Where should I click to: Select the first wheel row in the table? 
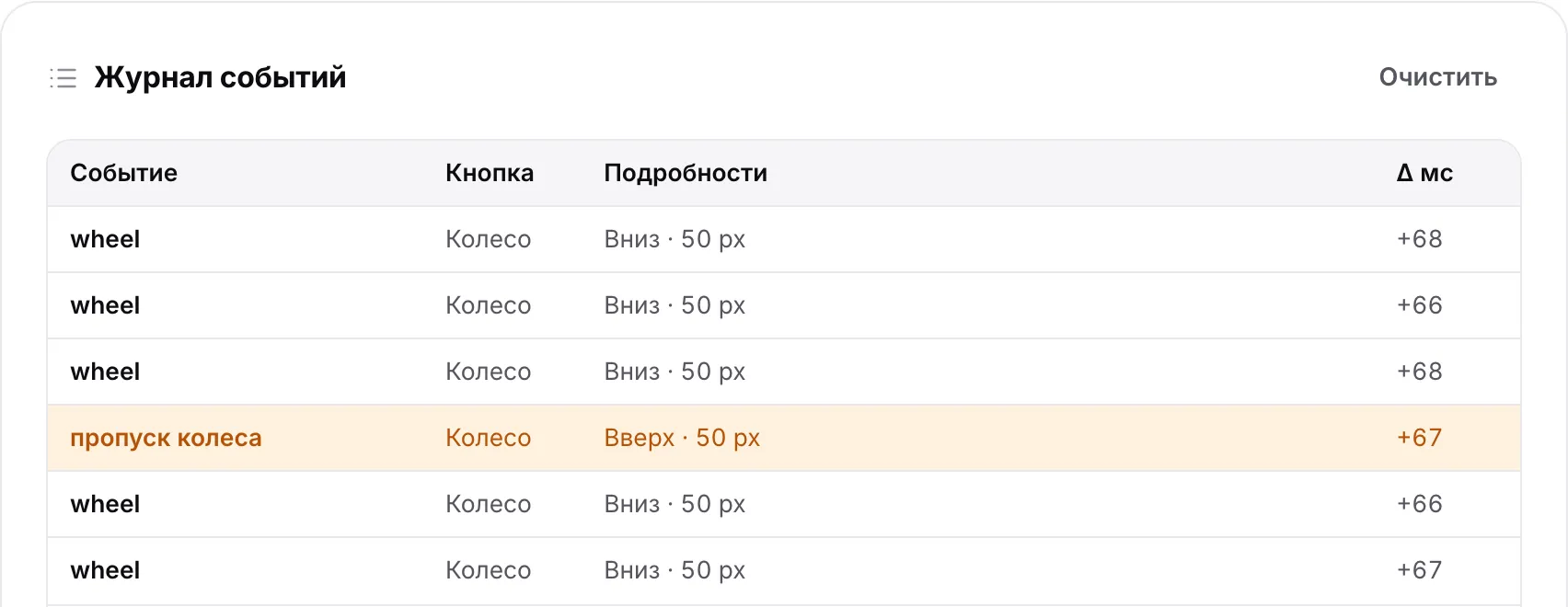point(784,239)
